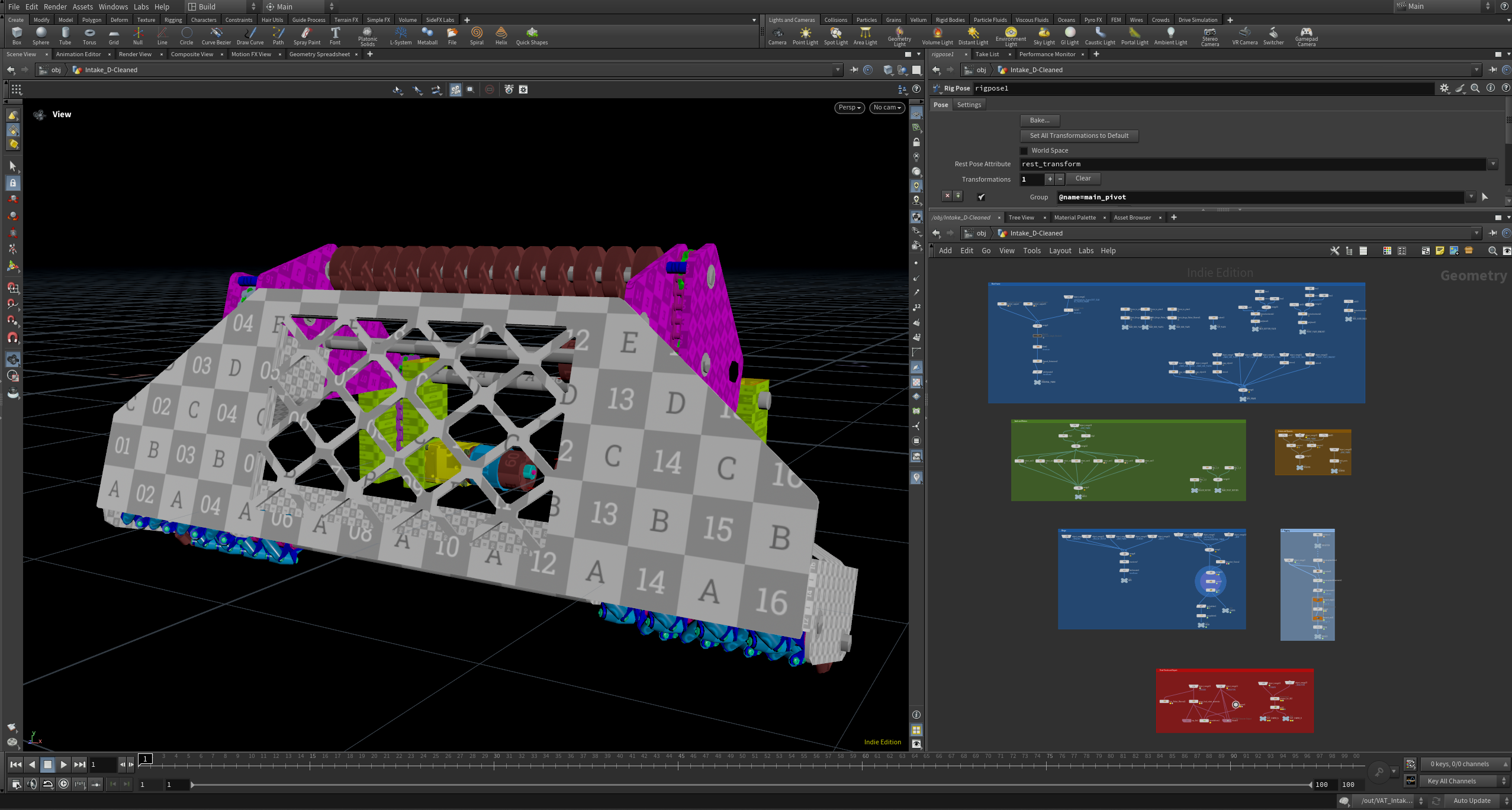Click the Bake... button

point(1040,121)
